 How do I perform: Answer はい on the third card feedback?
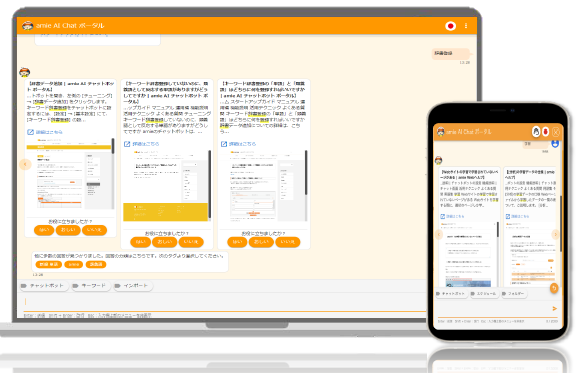[x=237, y=242]
